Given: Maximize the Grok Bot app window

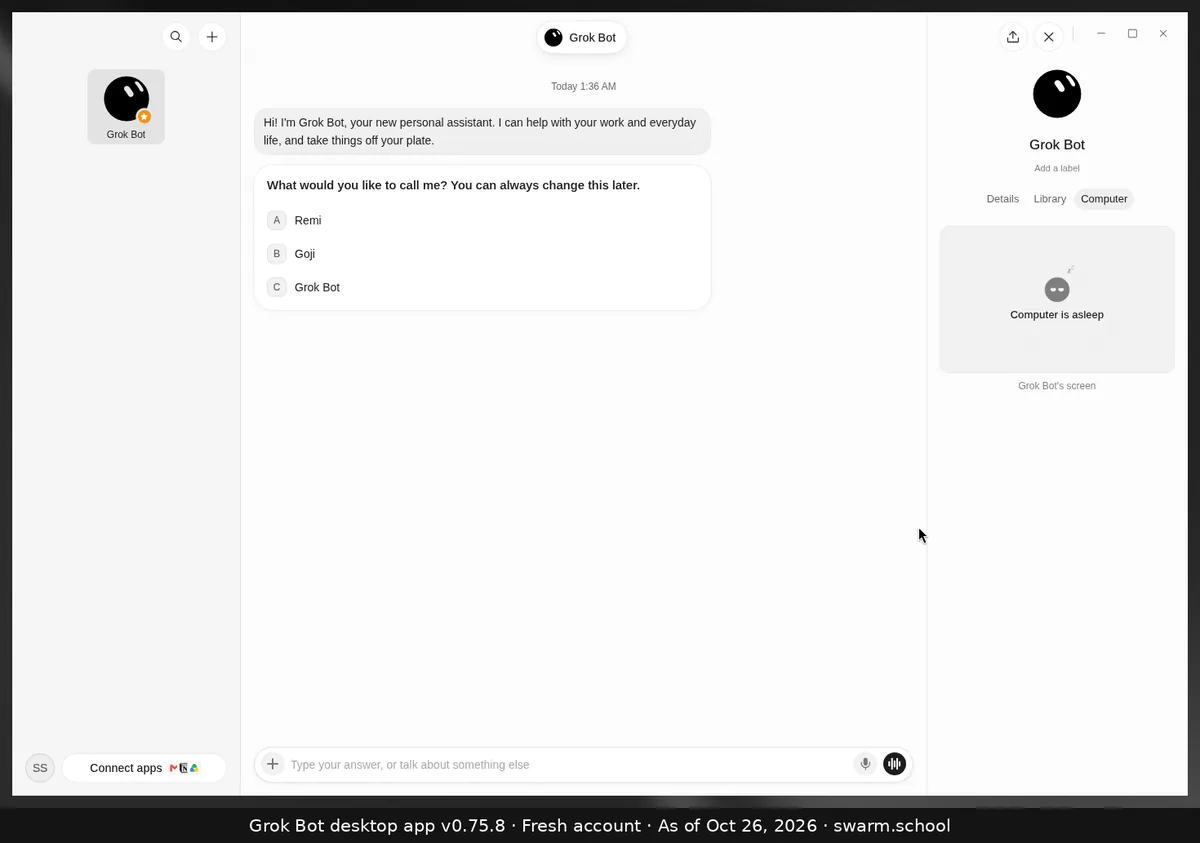Looking at the screenshot, I should point(1132,33).
